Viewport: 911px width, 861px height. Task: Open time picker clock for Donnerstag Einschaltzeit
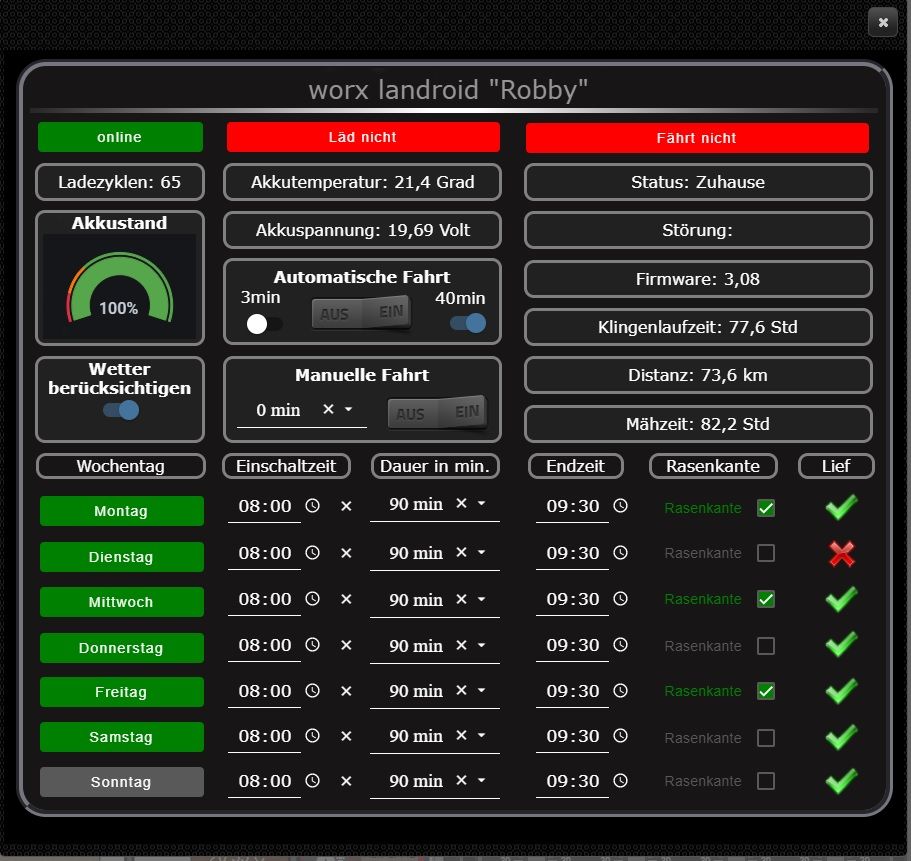coord(313,644)
